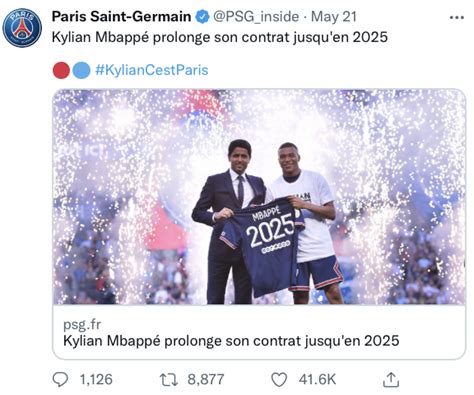Screen dimensions: 474x395
Task: Click the share upload icon
Action: pyautogui.click(x=391, y=380)
